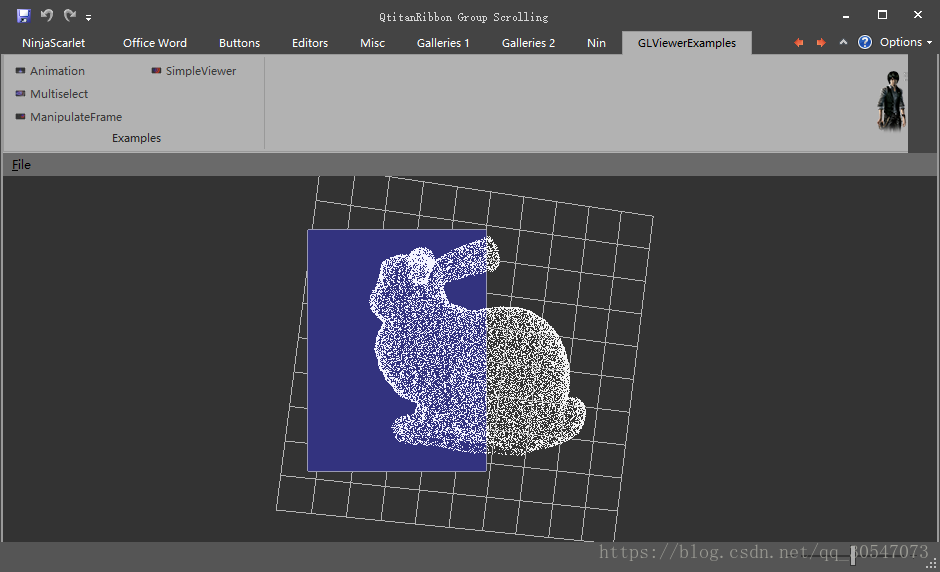This screenshot has width=940, height=572.
Task: Click the left orange navigation arrow
Action: (x=799, y=43)
